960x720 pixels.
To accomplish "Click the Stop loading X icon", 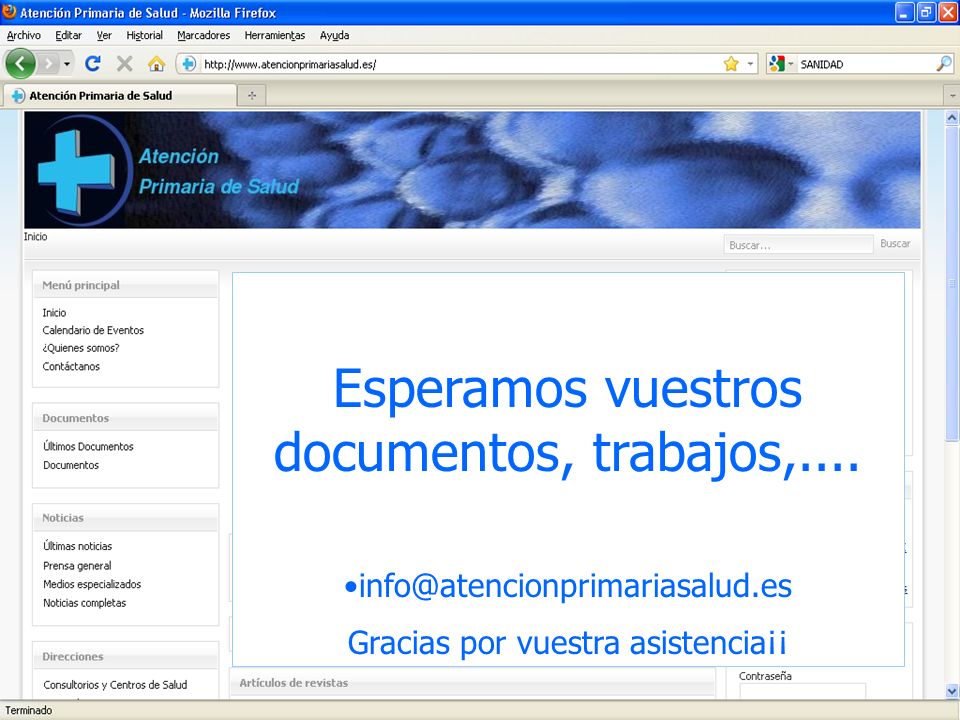I will tap(125, 63).
